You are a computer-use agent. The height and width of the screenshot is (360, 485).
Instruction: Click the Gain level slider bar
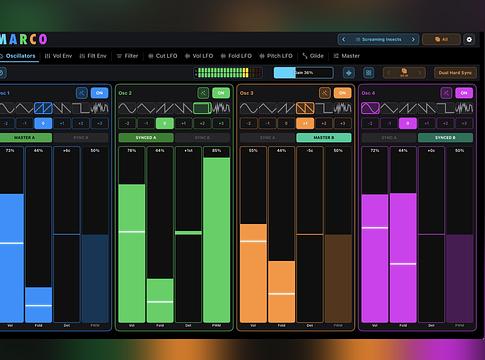303,73
